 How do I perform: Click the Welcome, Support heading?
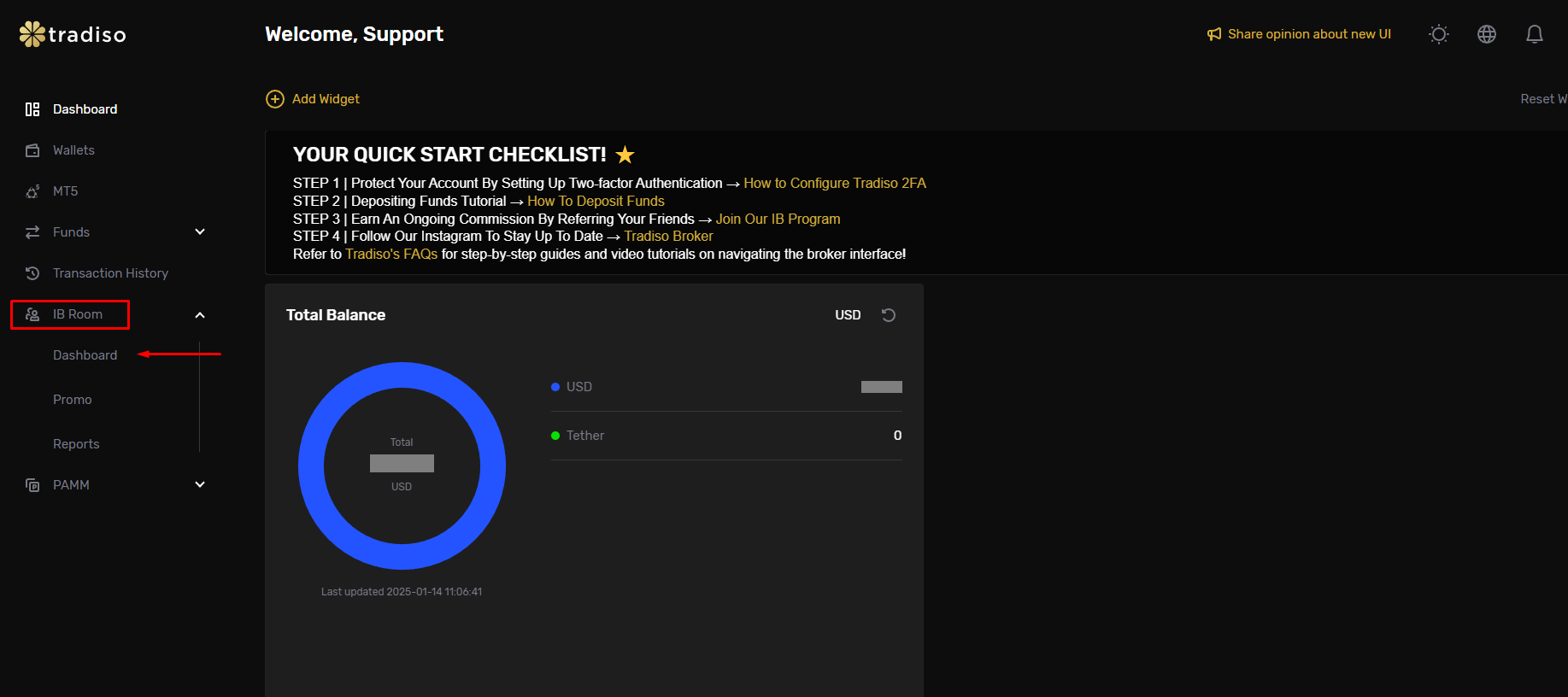click(354, 34)
